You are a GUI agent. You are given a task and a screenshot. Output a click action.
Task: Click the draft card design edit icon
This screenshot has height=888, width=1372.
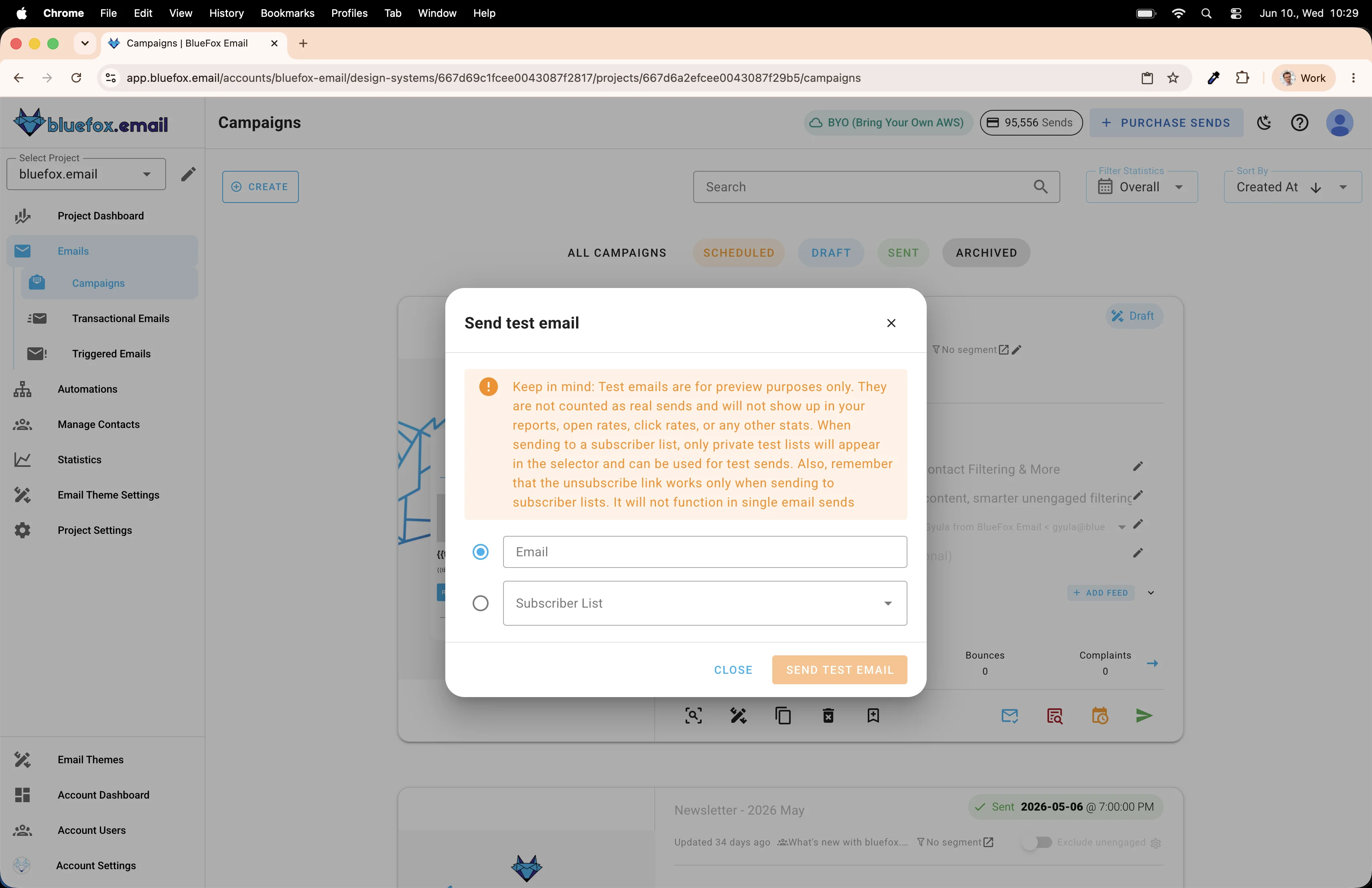click(739, 716)
